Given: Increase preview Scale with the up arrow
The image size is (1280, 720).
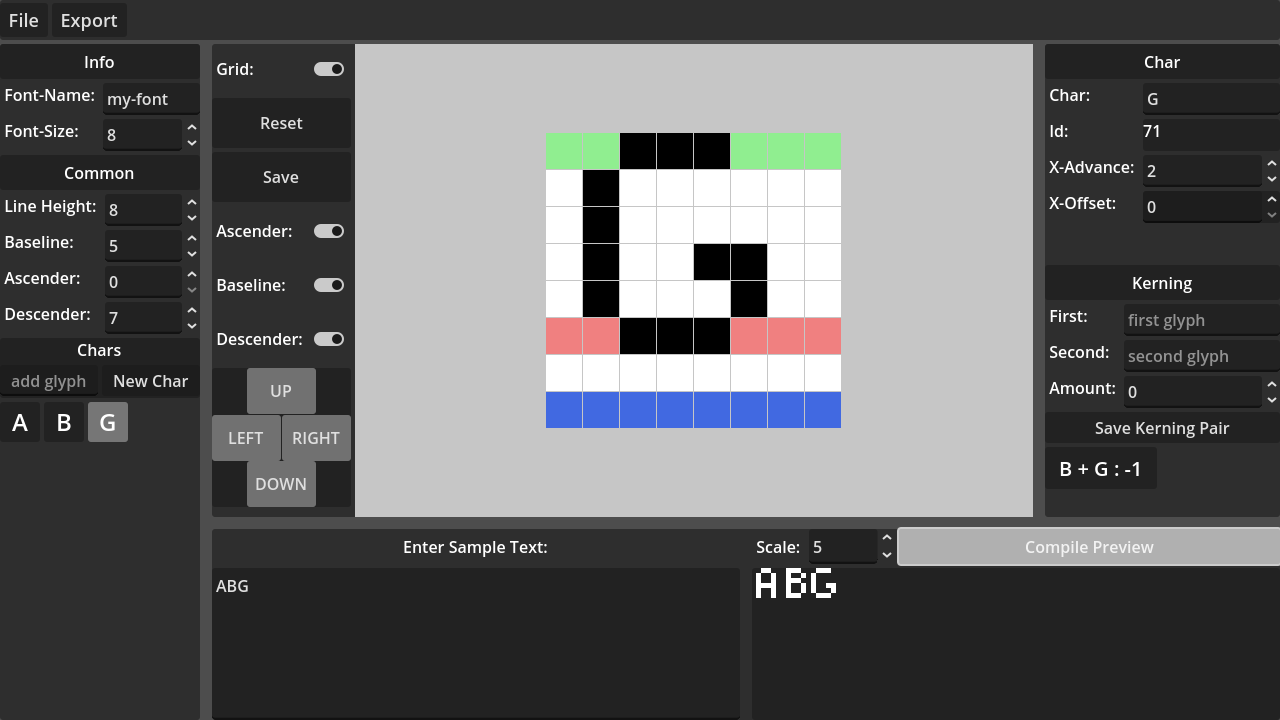Looking at the screenshot, I should pos(887,539).
